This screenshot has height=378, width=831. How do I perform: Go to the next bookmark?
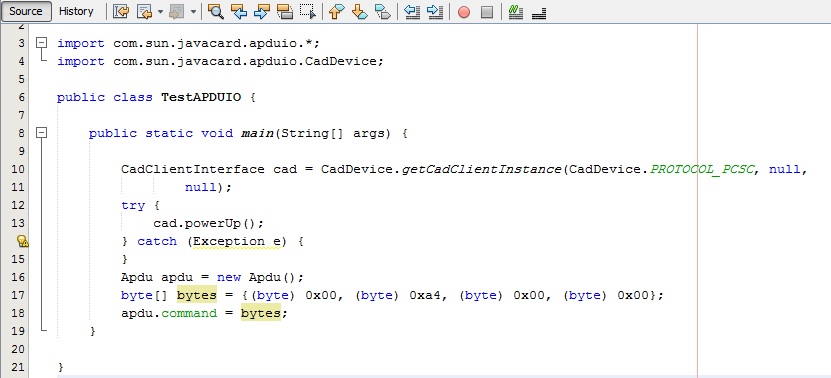click(x=359, y=11)
